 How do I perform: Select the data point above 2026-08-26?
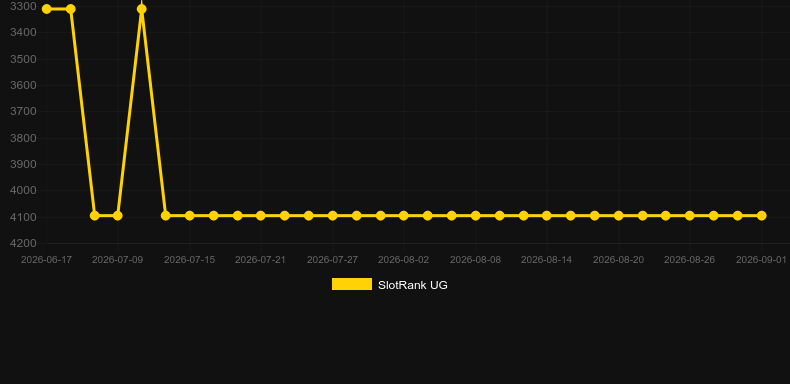coord(690,216)
